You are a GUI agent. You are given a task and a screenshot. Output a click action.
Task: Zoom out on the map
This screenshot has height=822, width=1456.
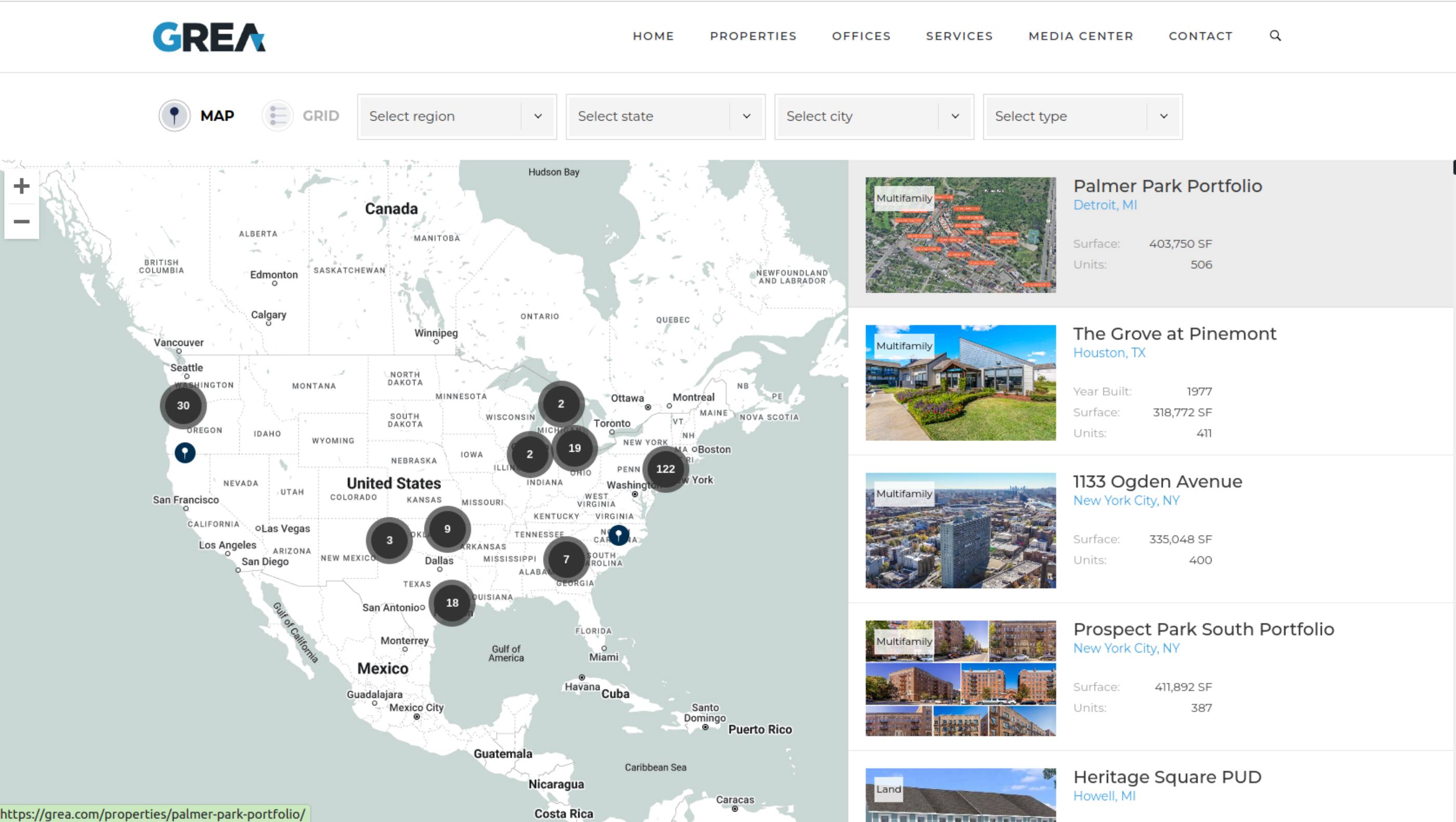coord(21,221)
